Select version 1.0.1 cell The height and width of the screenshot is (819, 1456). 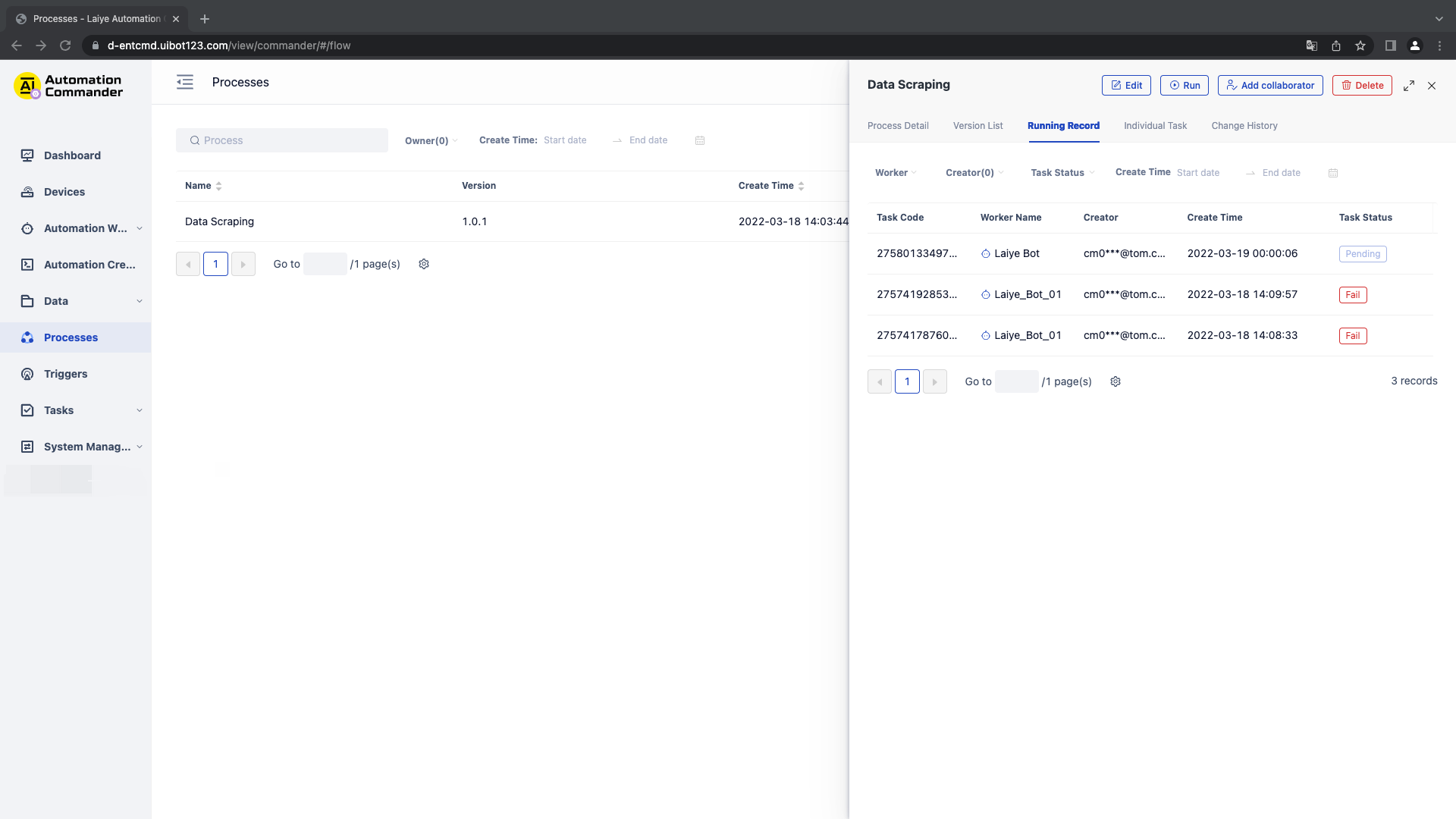click(x=475, y=221)
